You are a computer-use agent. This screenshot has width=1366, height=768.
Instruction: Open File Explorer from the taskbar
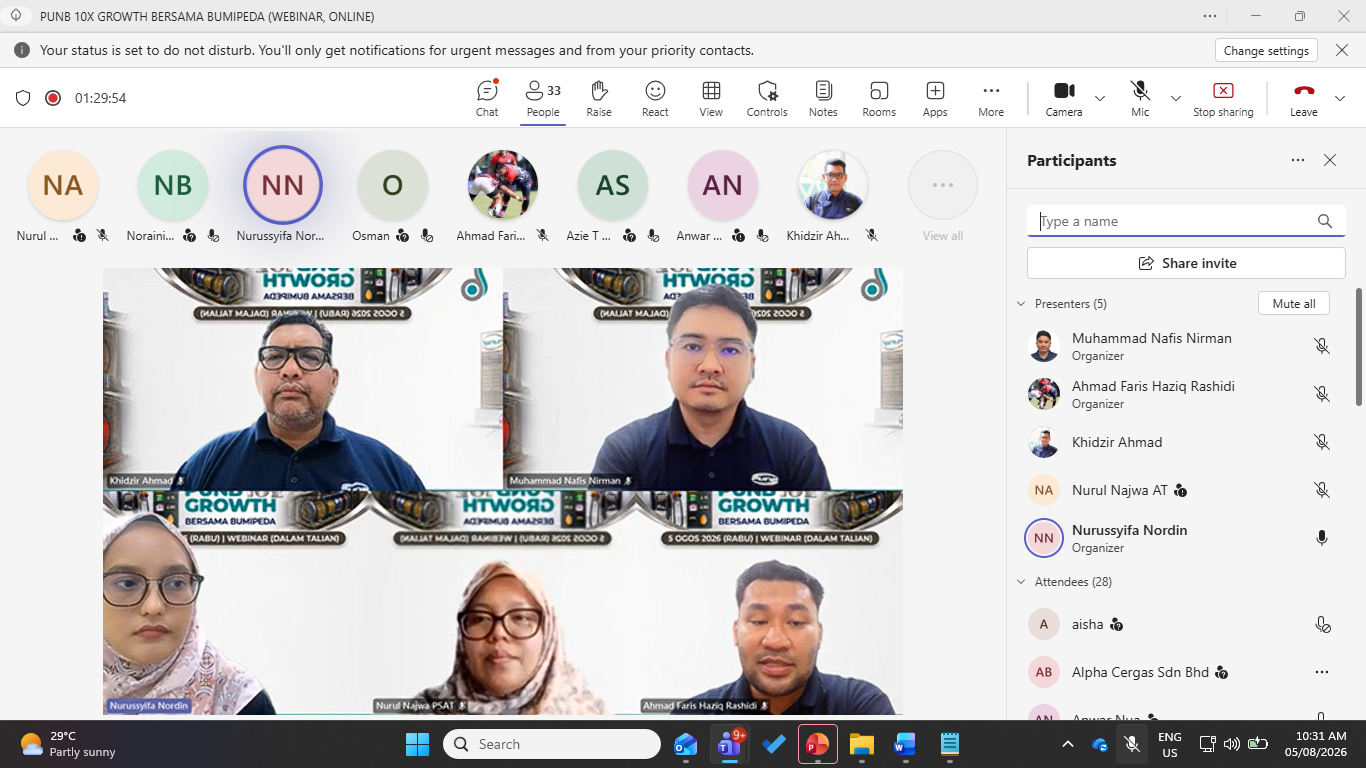point(861,744)
